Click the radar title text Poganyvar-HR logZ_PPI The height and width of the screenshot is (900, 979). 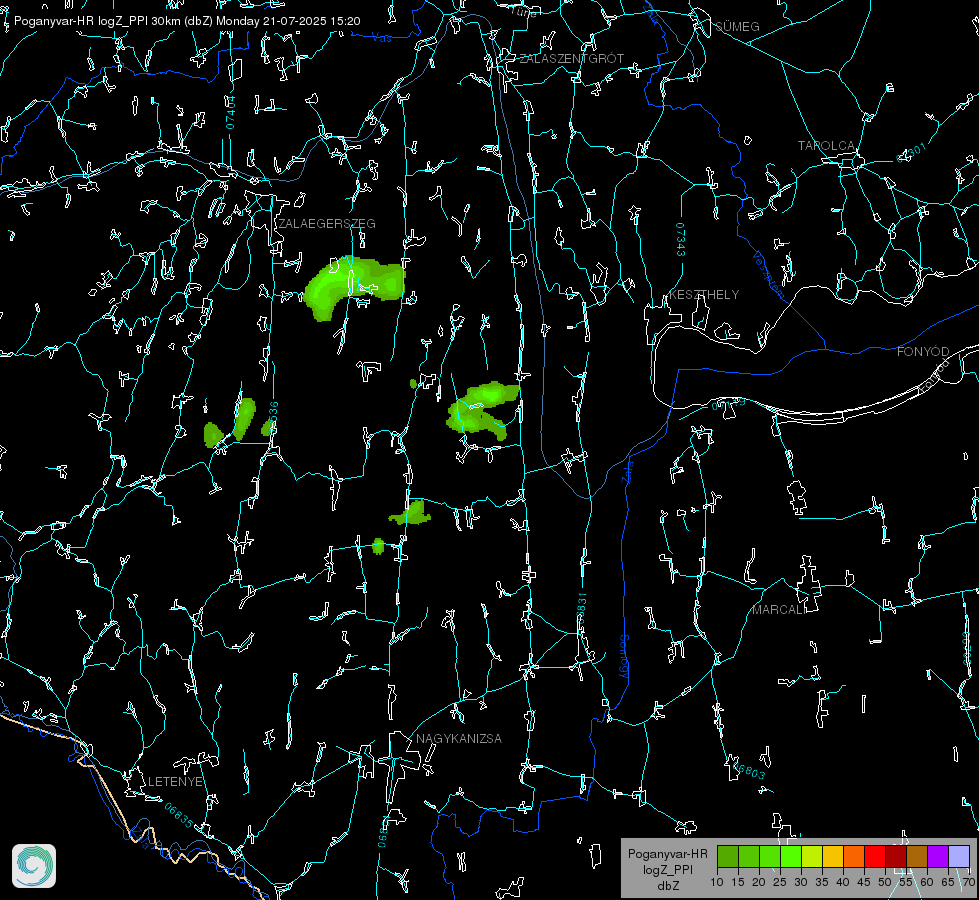(81, 21)
